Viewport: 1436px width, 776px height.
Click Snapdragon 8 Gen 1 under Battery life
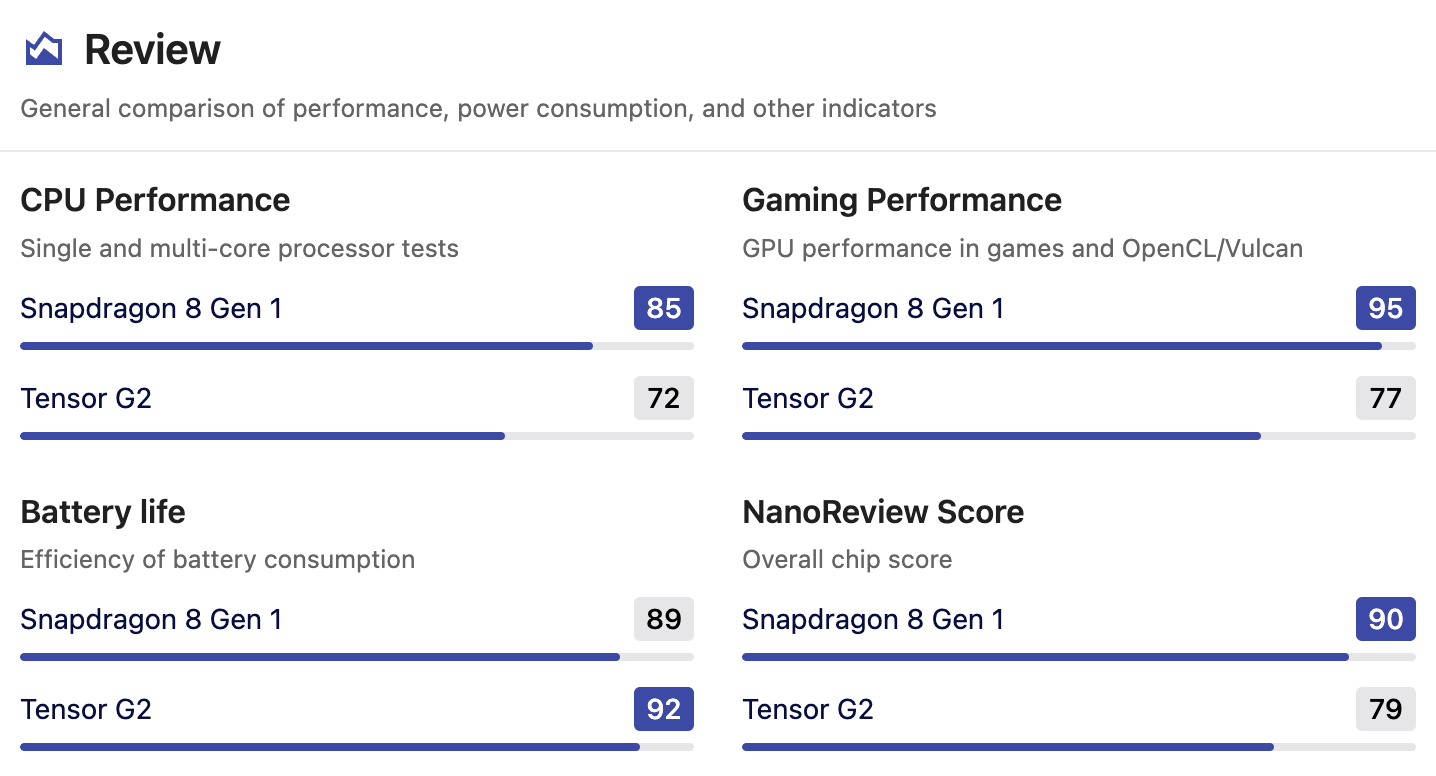pyautogui.click(x=151, y=619)
